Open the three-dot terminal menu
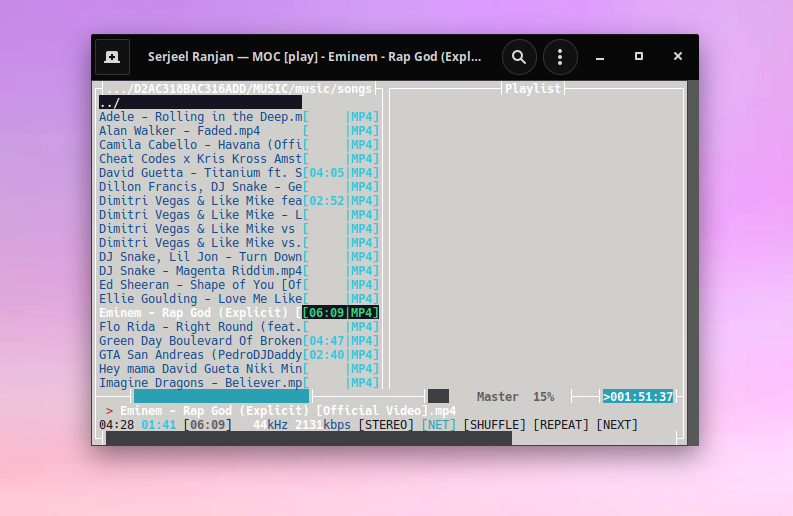Image resolution: width=793 pixels, height=516 pixels. [560, 57]
